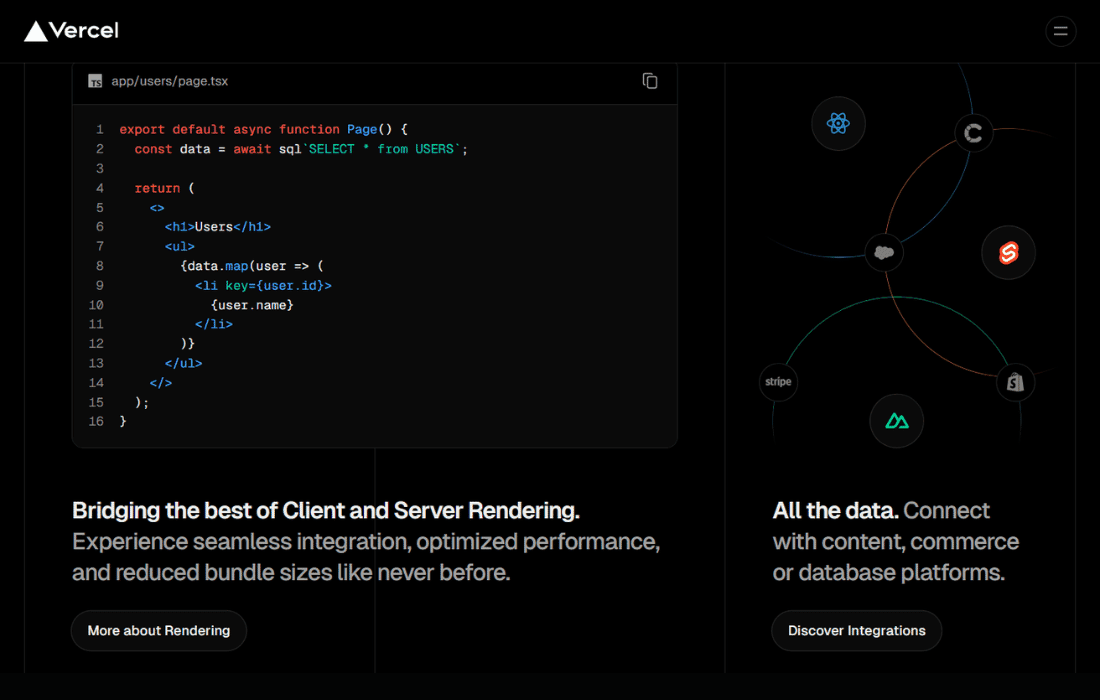Click the closing </ul> code line
Viewport: 1100px width, 700px height.
(x=183, y=363)
